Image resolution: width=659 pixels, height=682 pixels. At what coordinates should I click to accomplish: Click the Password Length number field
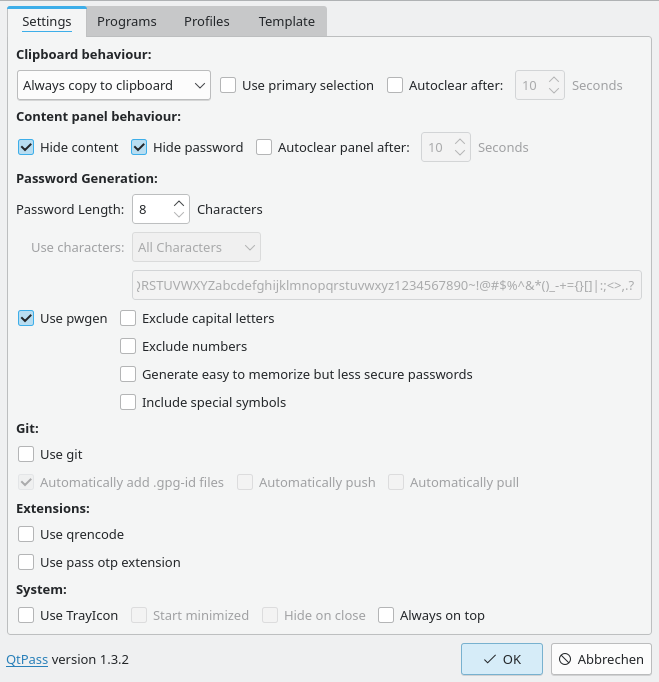click(151, 210)
